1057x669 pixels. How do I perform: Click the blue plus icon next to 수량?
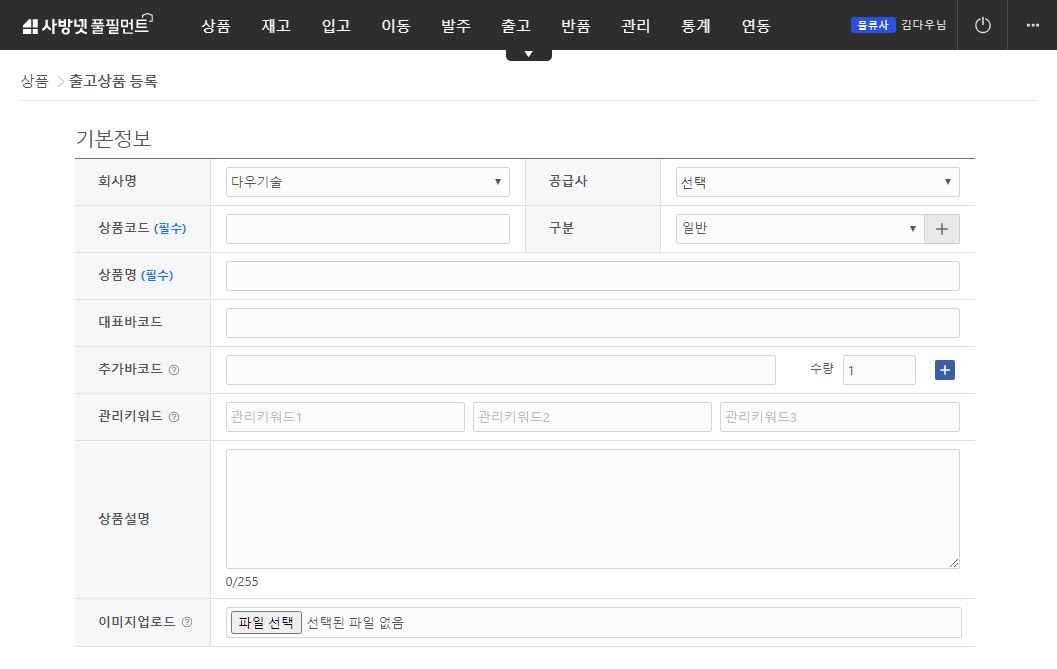pos(944,370)
